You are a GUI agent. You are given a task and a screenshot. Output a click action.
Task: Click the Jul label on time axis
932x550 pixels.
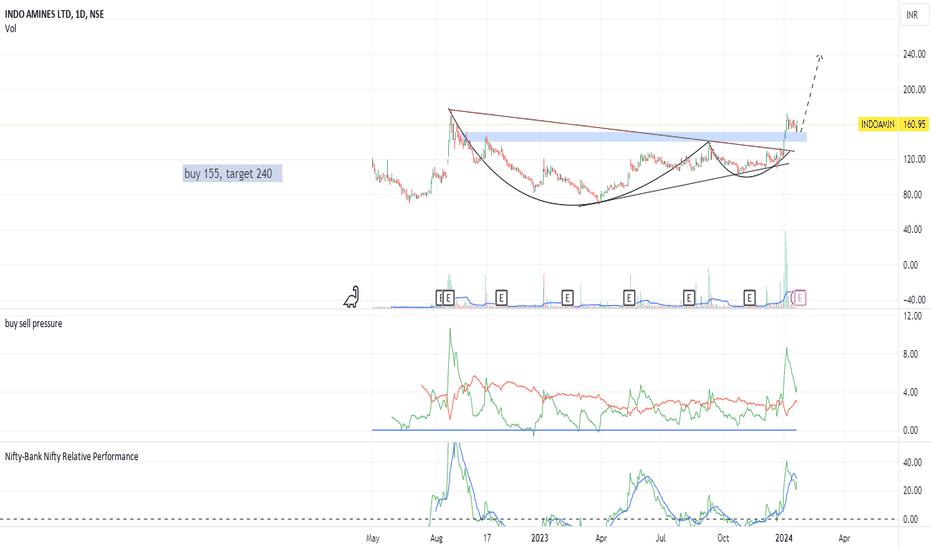pos(660,538)
